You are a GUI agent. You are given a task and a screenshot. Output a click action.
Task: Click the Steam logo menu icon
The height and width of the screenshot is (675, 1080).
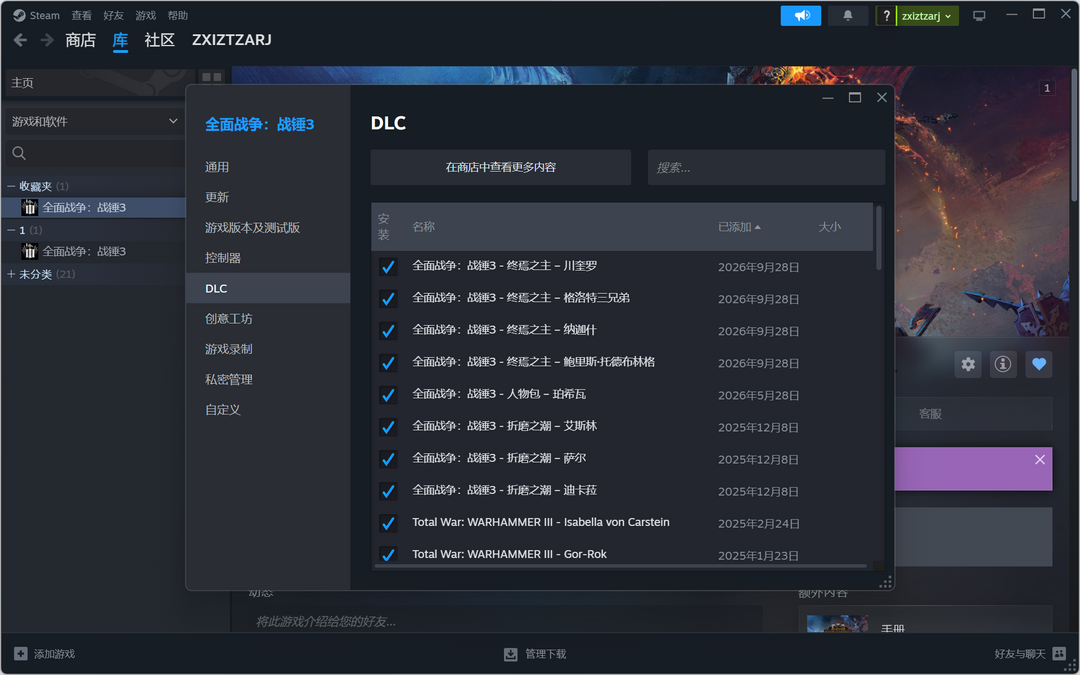[19, 15]
